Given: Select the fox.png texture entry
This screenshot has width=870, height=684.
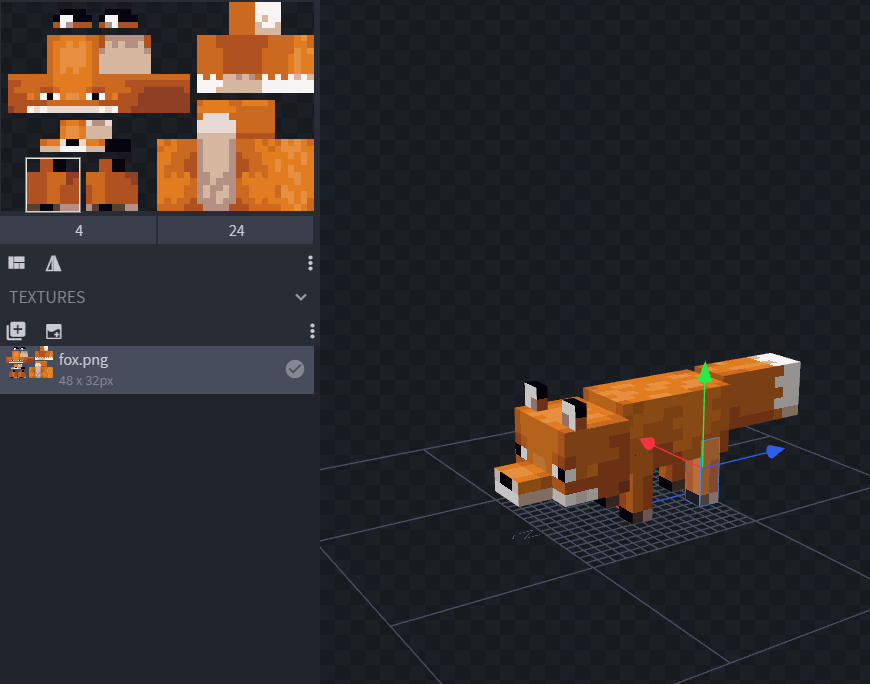Looking at the screenshot, I should coord(157,370).
